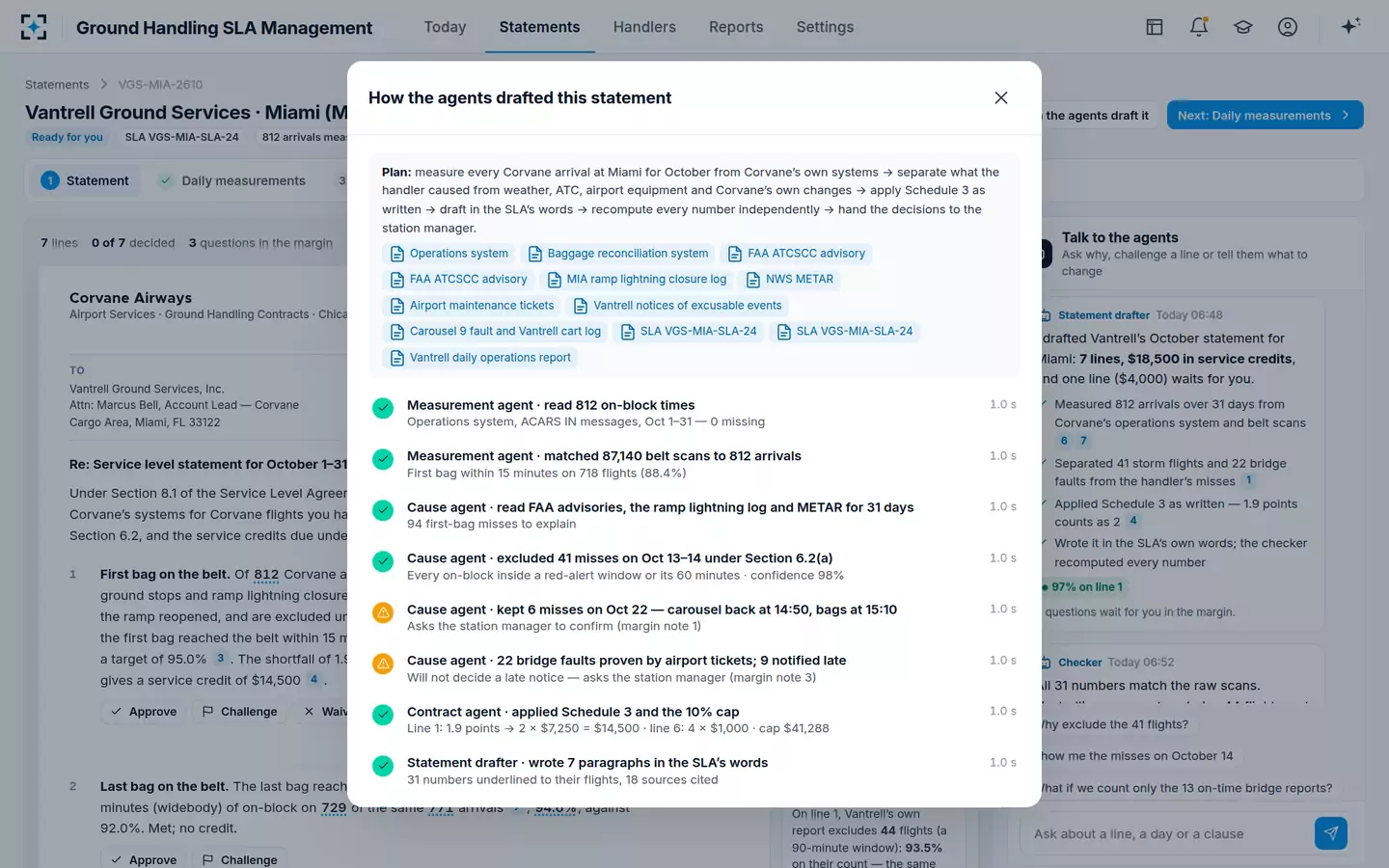Click the Statements breadcrumb link
The height and width of the screenshot is (868, 1389).
(57, 85)
